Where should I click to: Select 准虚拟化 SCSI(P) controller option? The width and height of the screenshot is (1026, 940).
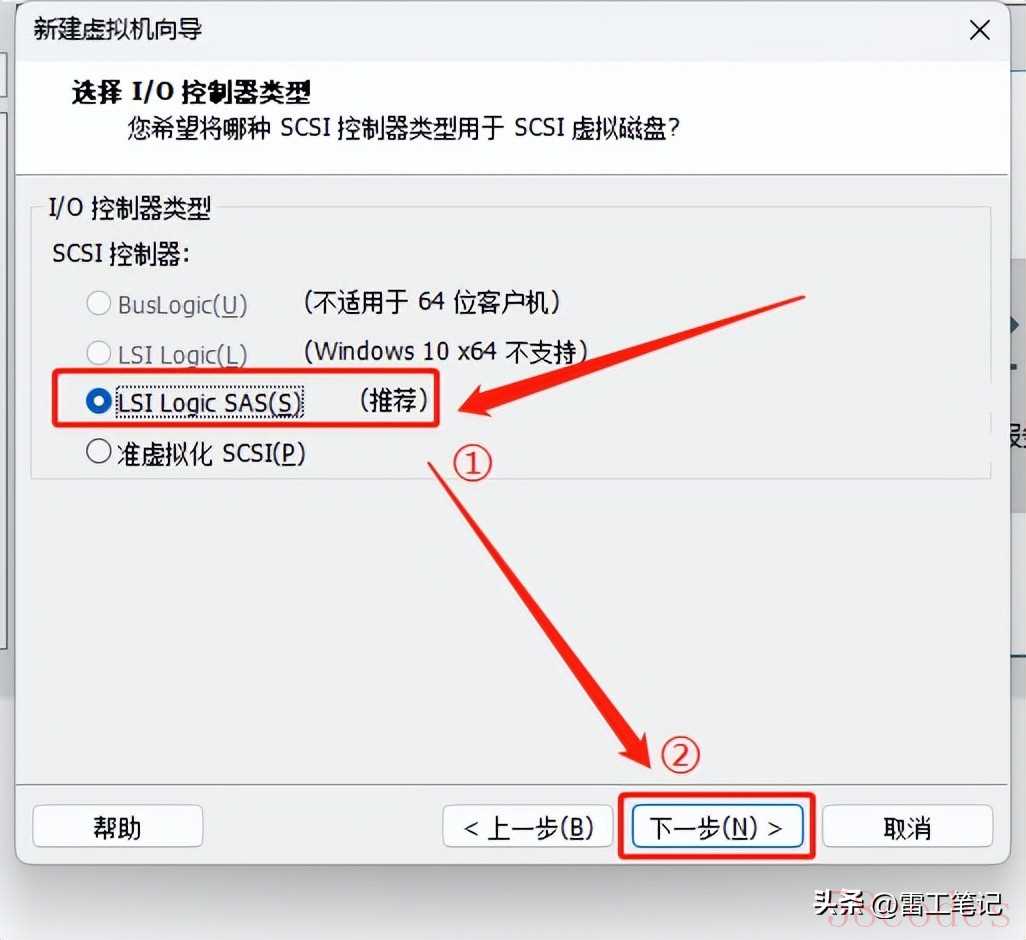pyautogui.click(x=196, y=453)
